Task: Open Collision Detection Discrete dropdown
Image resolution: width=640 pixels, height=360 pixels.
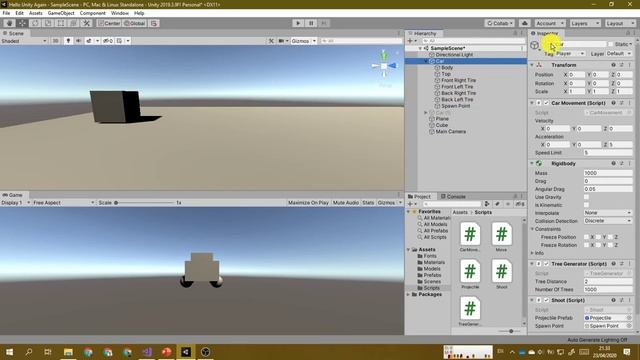Action: 608,221
